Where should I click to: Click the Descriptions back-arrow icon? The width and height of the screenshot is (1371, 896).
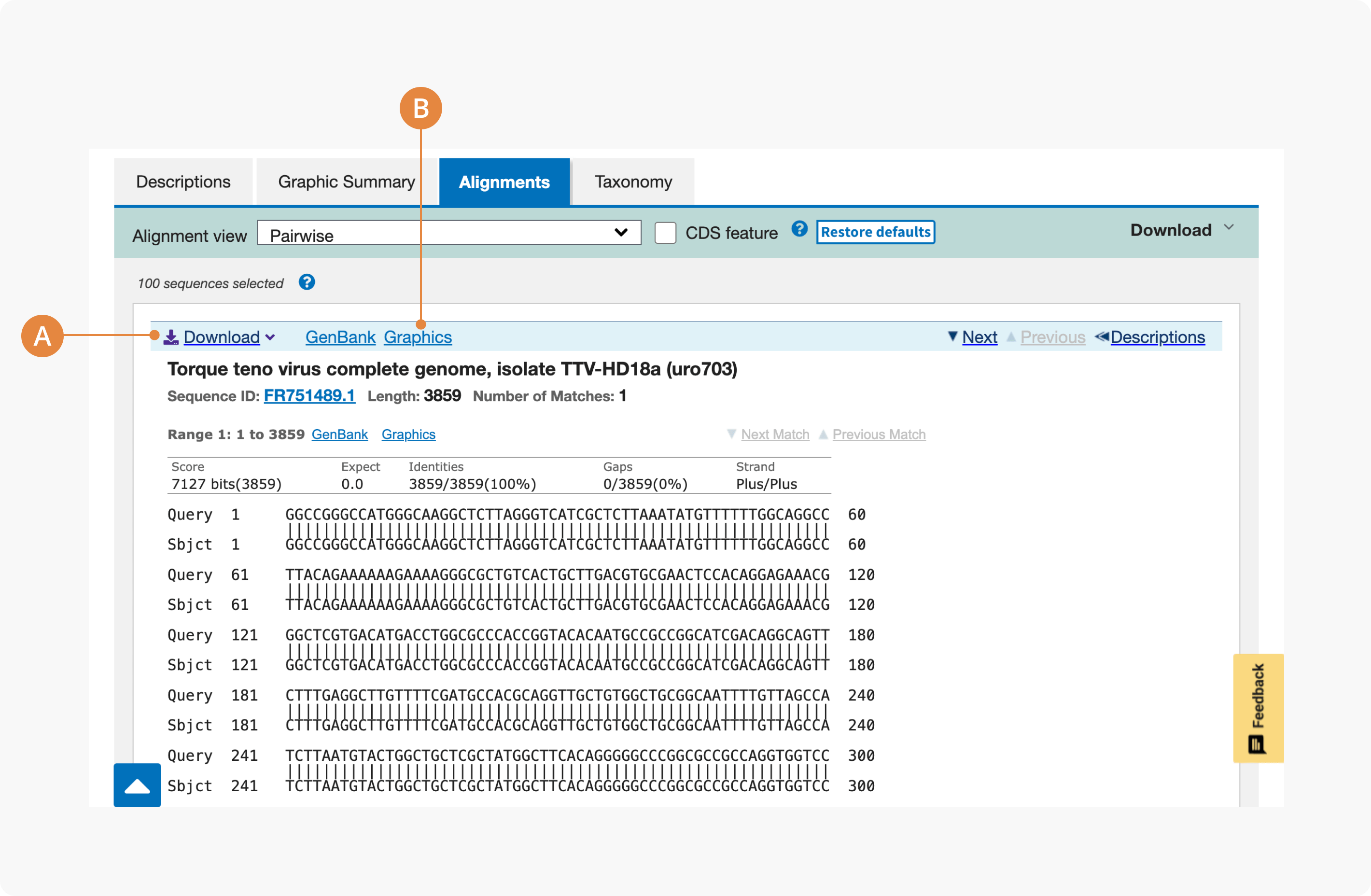[1102, 336]
